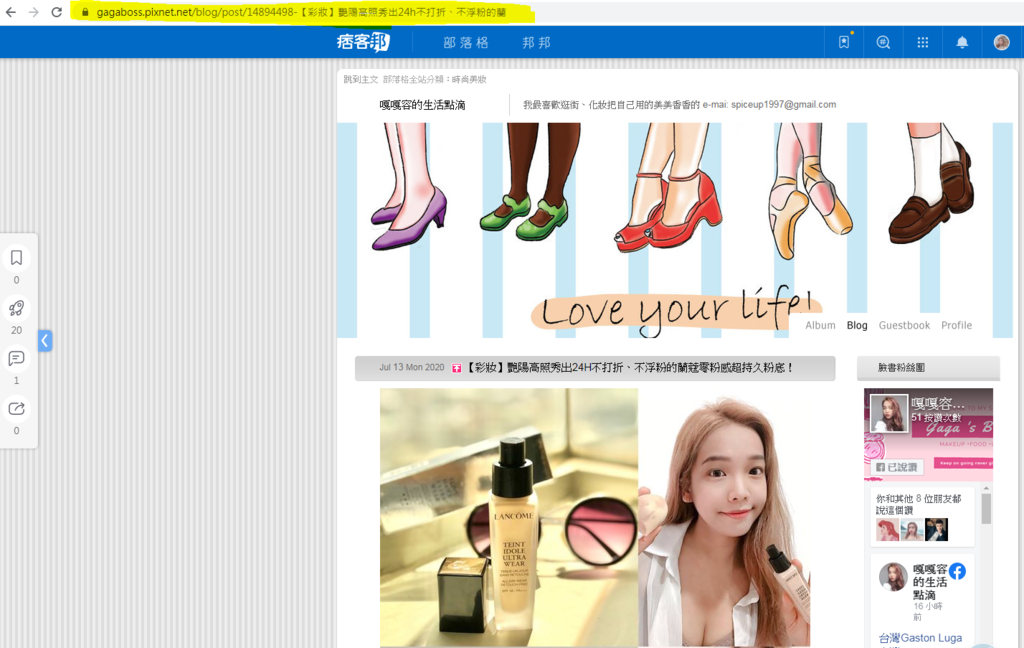This screenshot has height=648, width=1024.
Task: Open bookmark collection icon in header
Action: click(844, 42)
